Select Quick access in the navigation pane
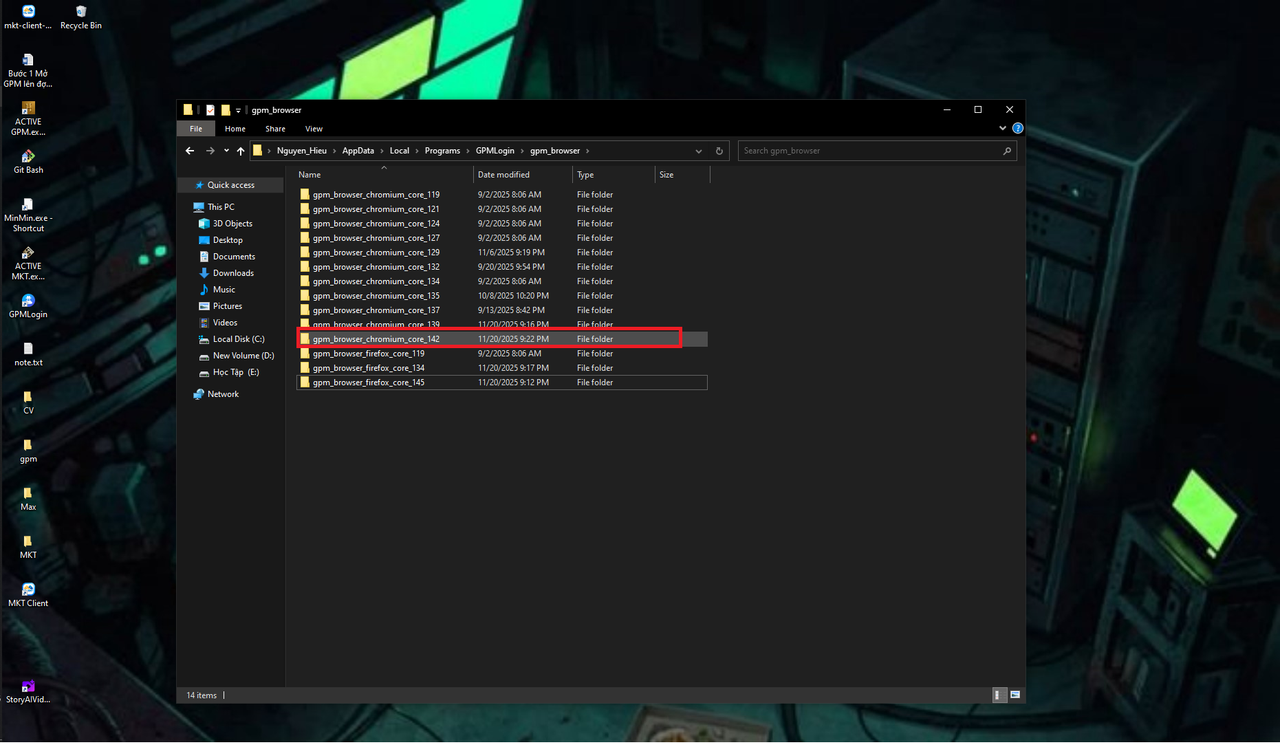The height and width of the screenshot is (743, 1280). [231, 185]
